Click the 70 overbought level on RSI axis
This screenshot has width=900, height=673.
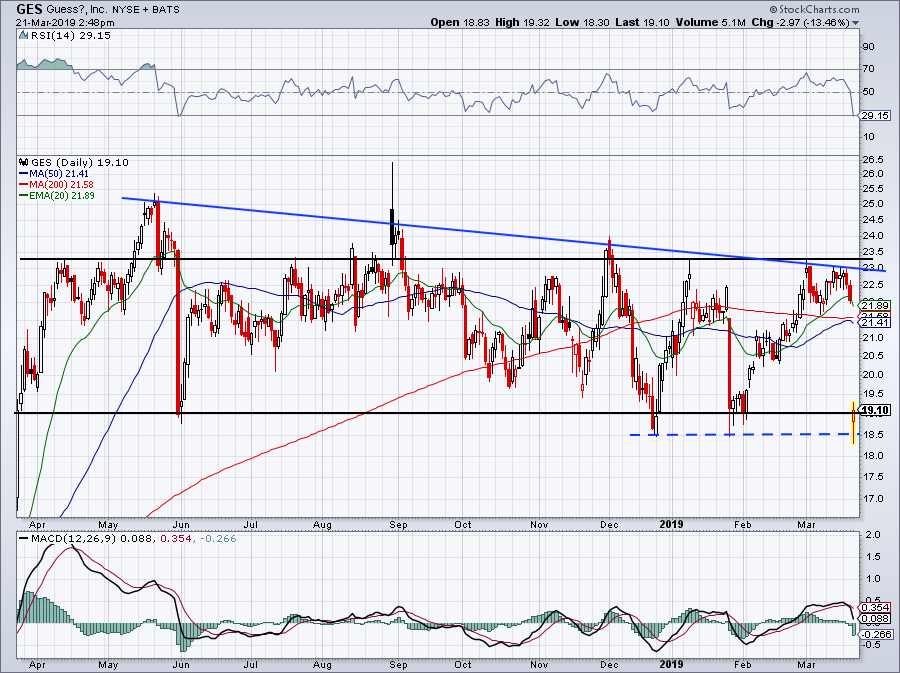pos(868,69)
